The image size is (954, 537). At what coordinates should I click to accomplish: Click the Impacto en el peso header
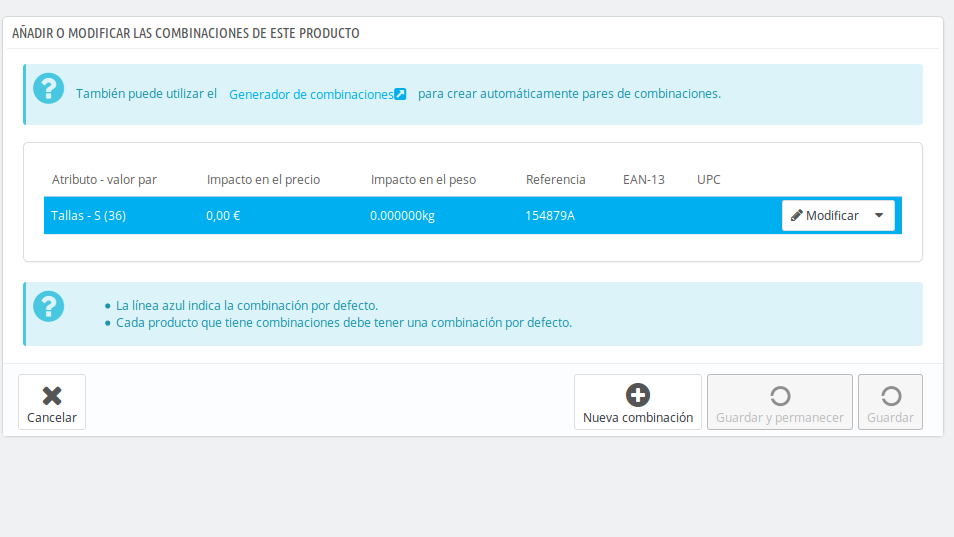tap(423, 179)
